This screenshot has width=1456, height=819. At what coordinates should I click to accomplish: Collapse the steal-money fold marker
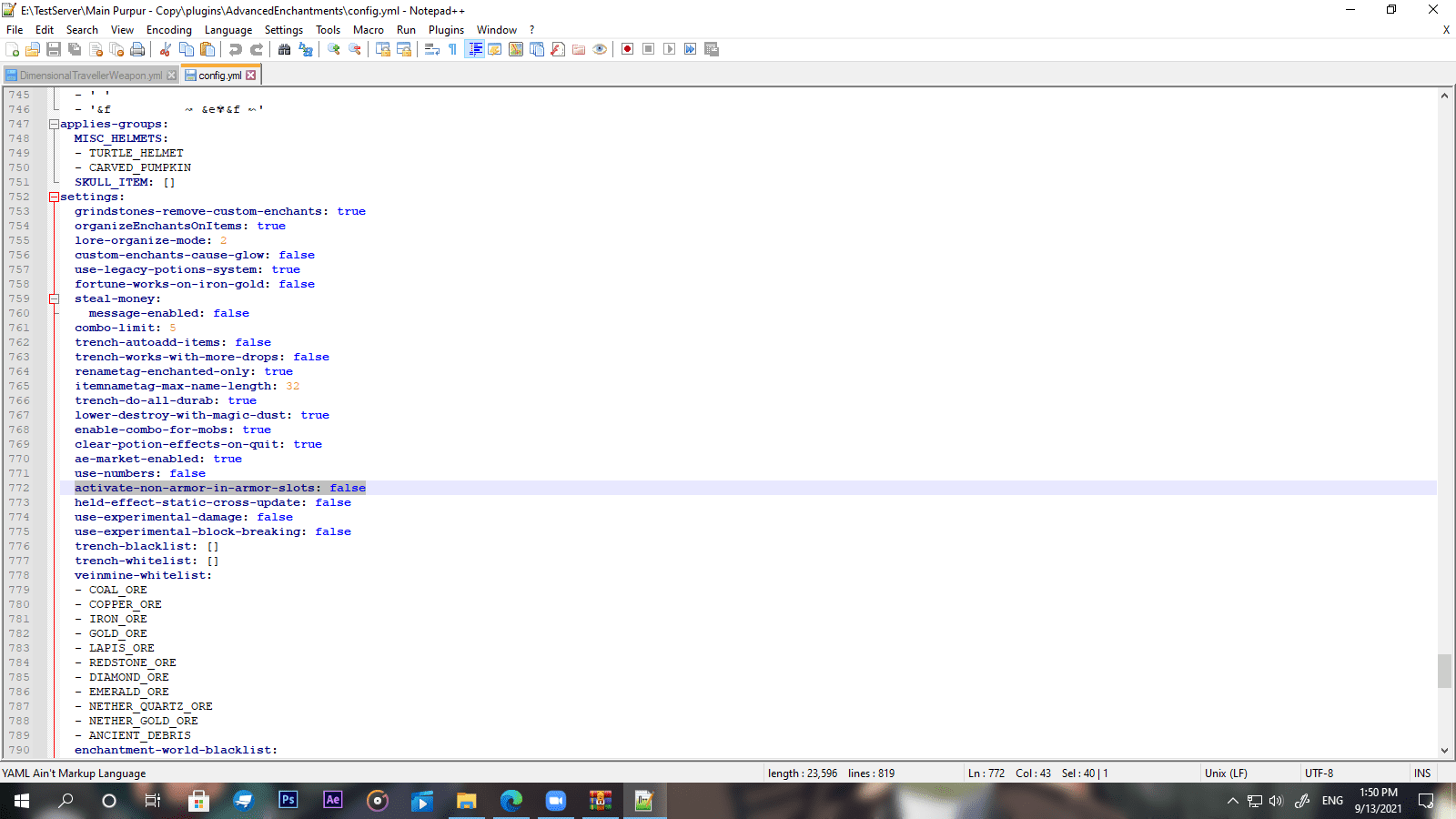click(x=54, y=298)
